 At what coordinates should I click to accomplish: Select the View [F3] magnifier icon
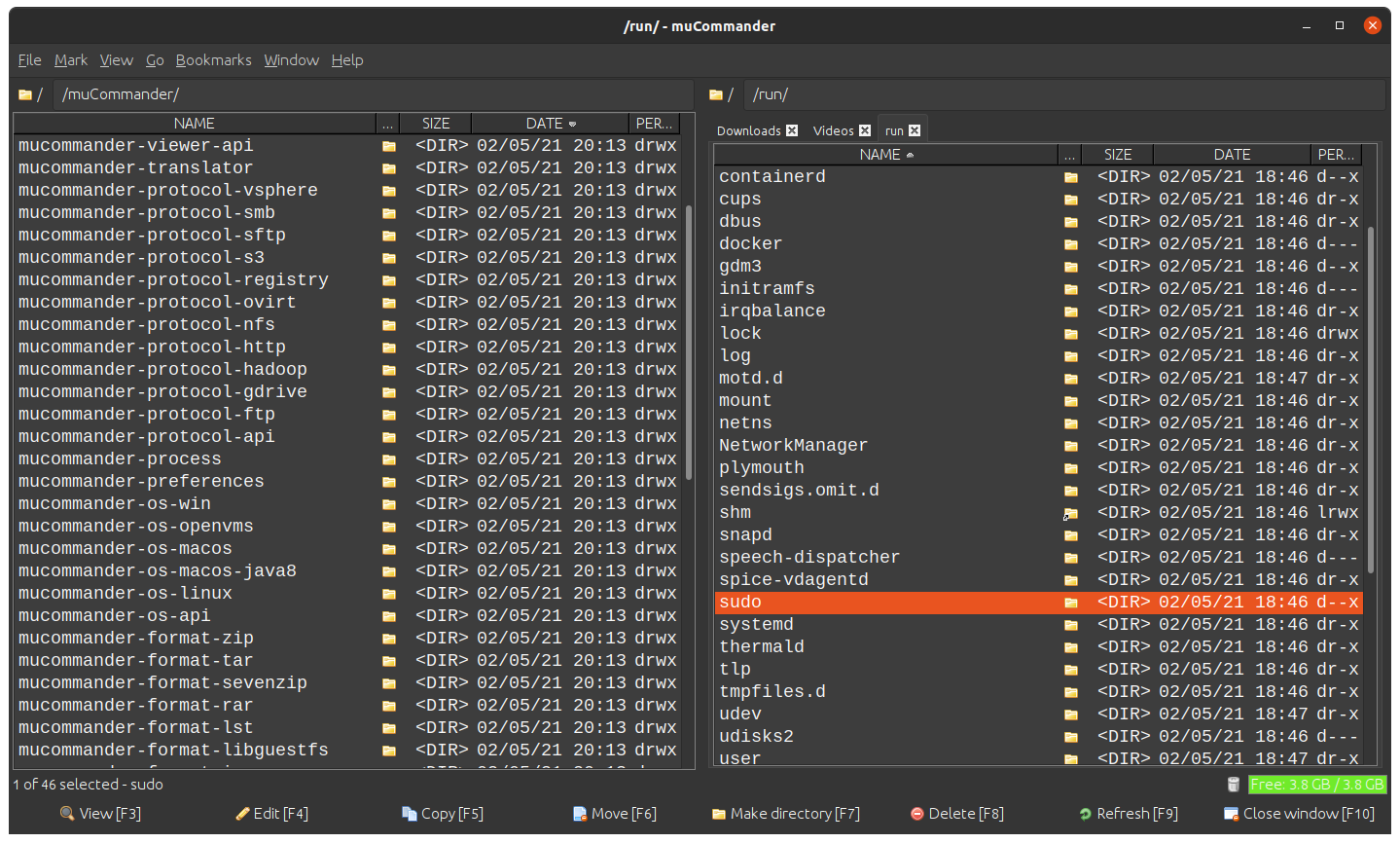[x=66, y=813]
